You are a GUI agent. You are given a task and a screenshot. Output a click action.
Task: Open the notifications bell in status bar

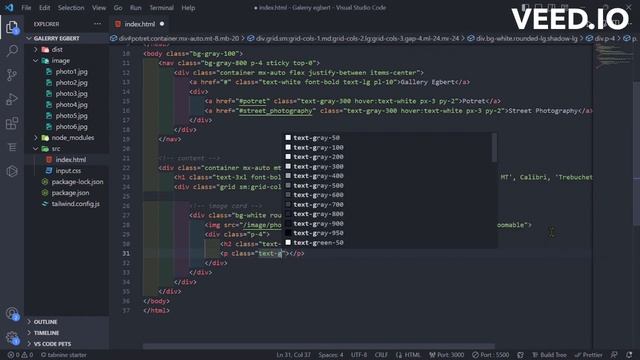[x=629, y=355]
